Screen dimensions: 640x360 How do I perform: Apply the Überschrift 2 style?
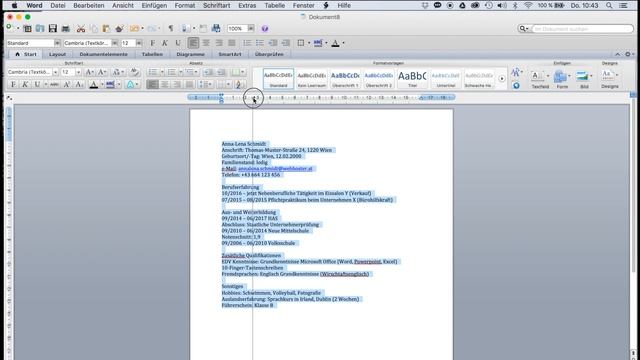[378, 79]
